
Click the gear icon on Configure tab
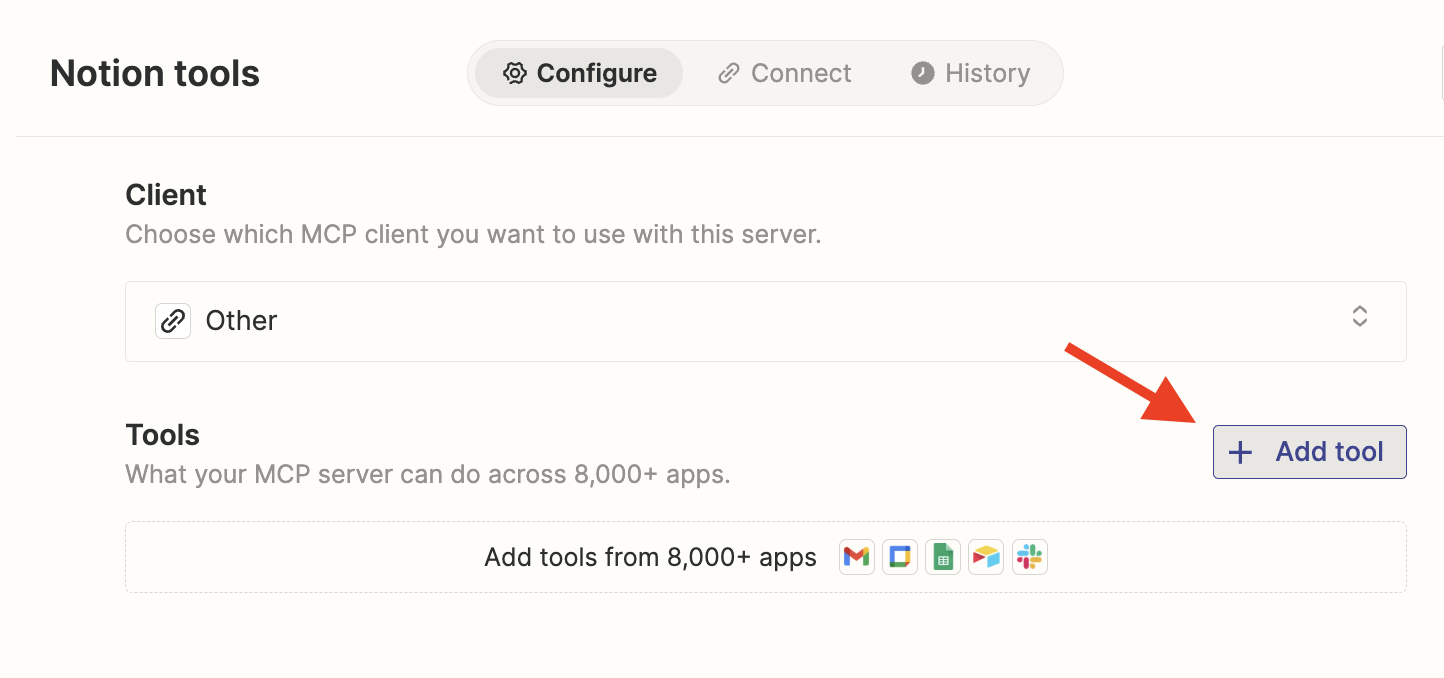coord(515,73)
